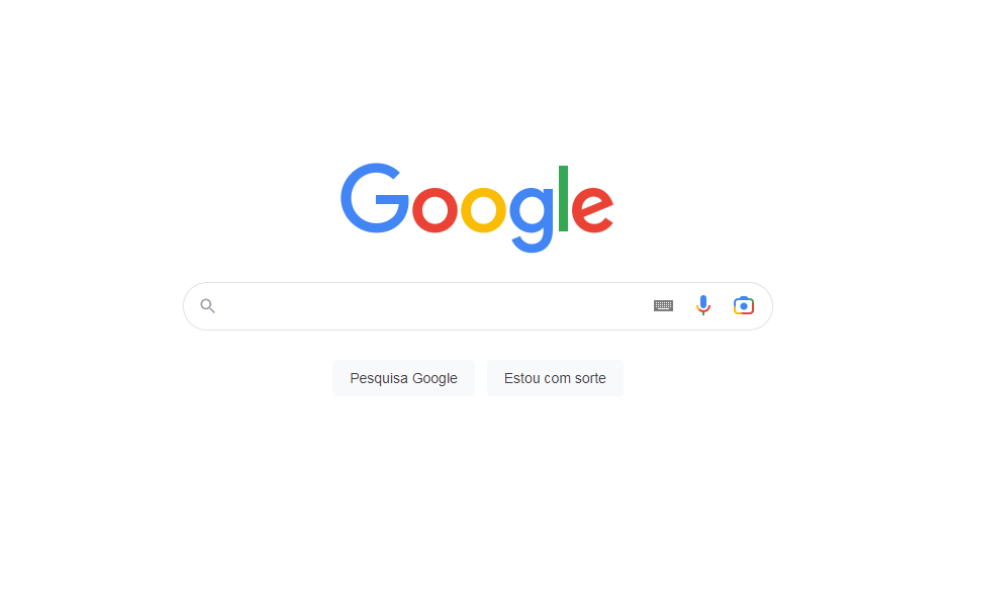Focus the empty Google search field

tap(434, 306)
